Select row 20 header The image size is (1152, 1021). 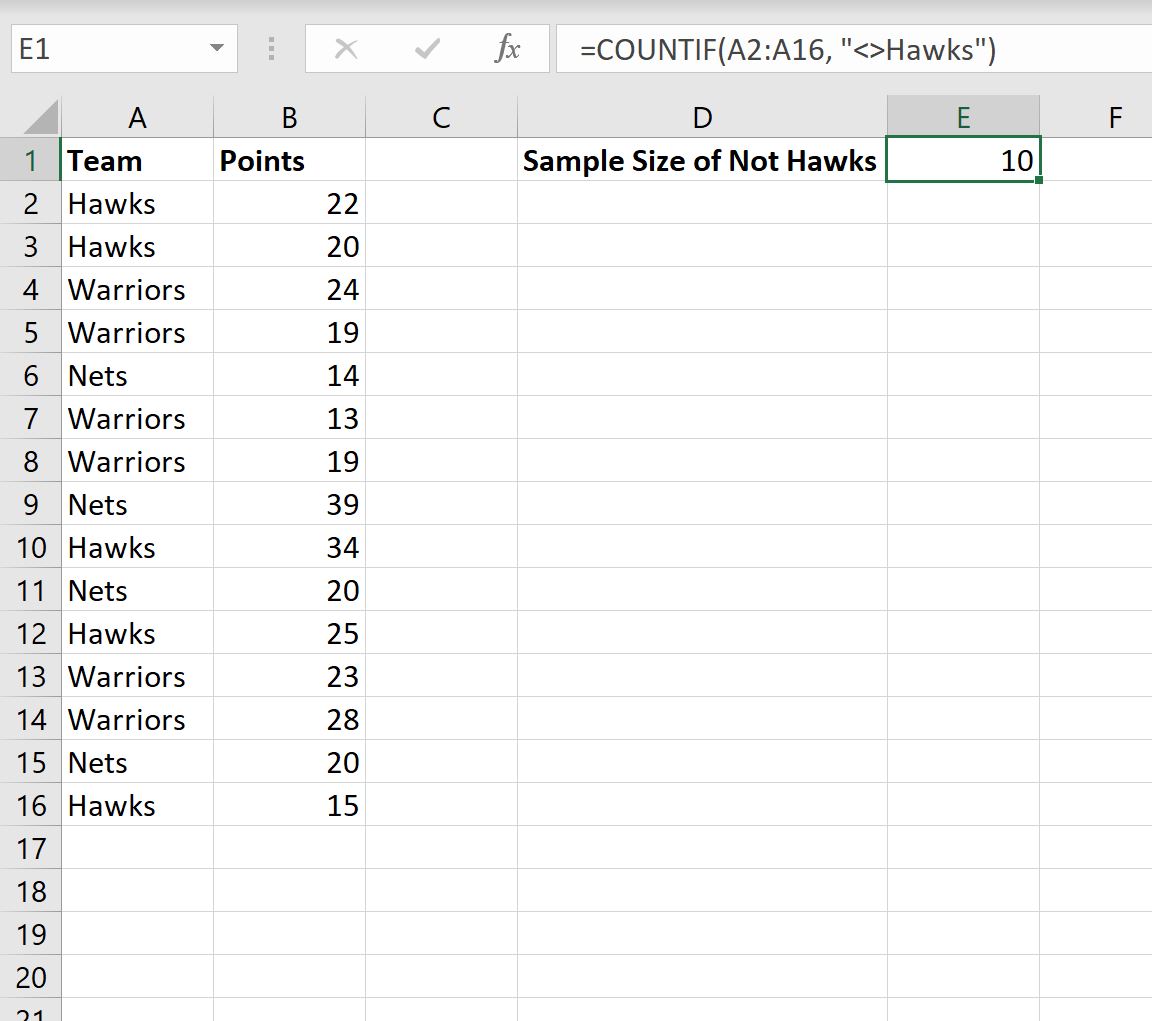pyautogui.click(x=30, y=977)
